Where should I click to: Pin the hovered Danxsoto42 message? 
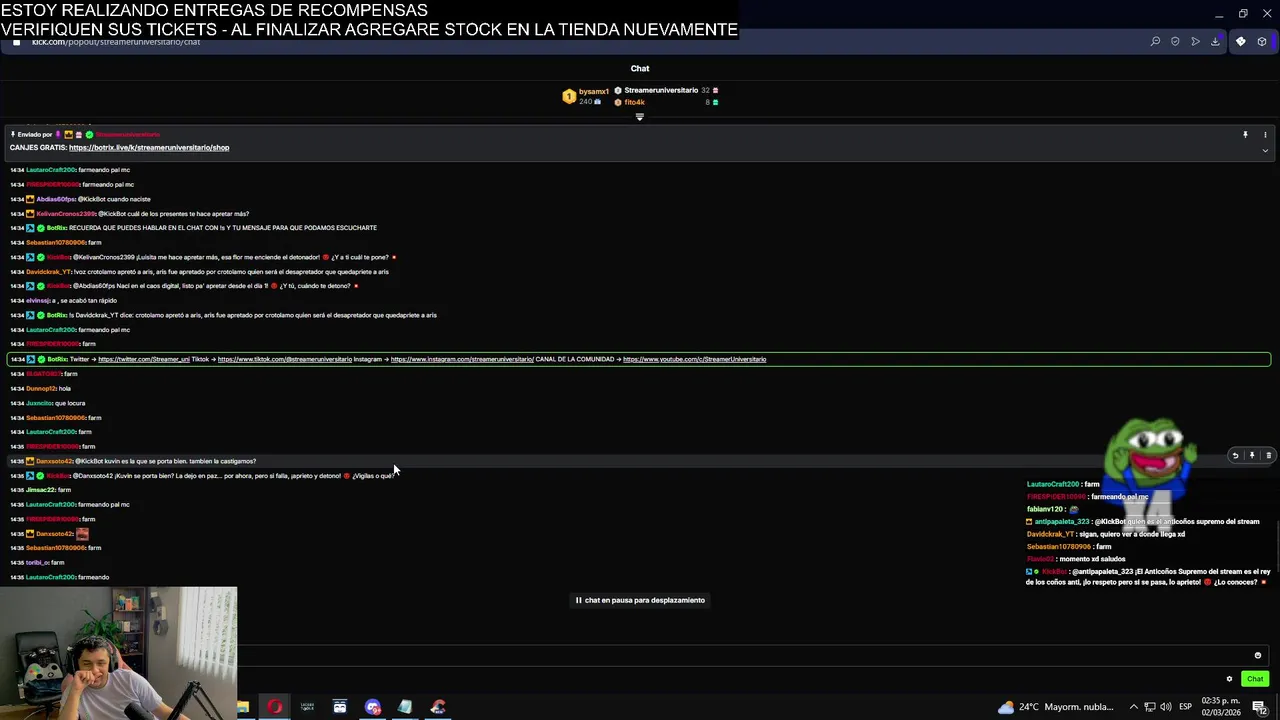click(1252, 455)
